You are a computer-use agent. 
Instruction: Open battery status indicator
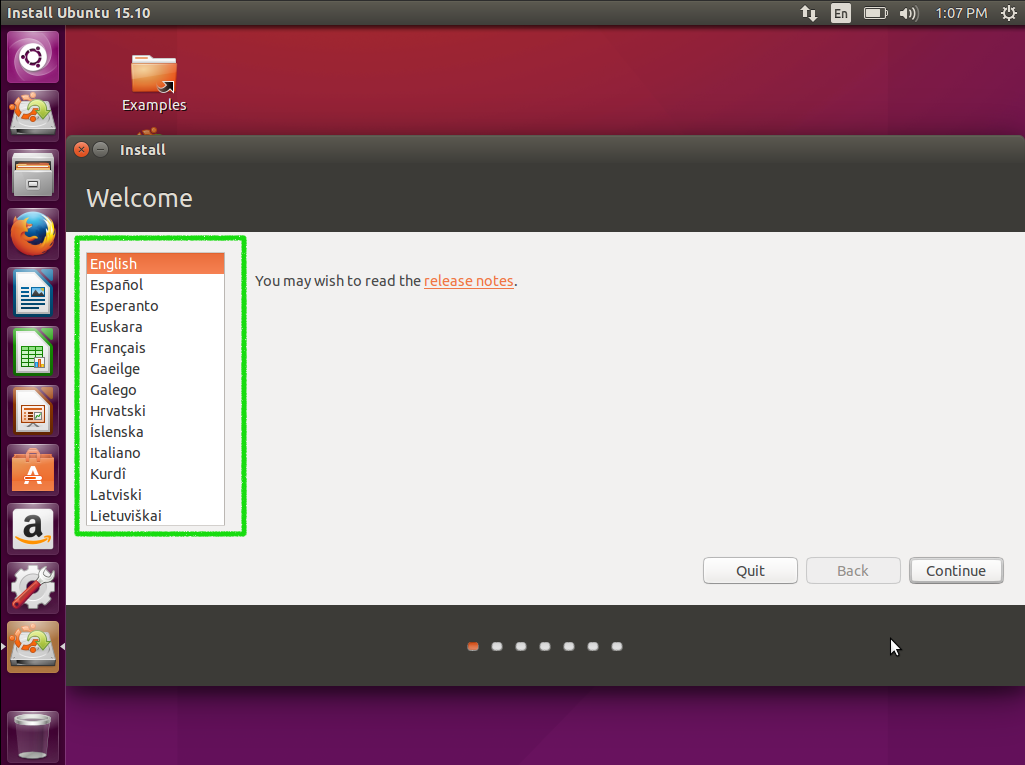(x=875, y=13)
